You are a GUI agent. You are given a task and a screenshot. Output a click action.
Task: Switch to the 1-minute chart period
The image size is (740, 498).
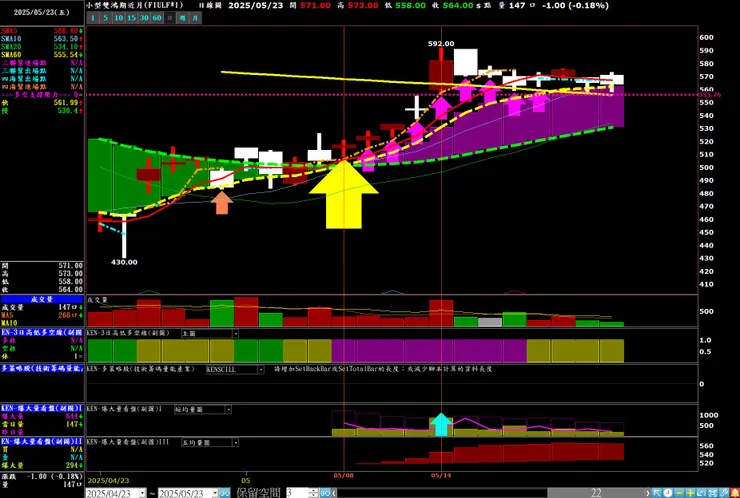92,18
